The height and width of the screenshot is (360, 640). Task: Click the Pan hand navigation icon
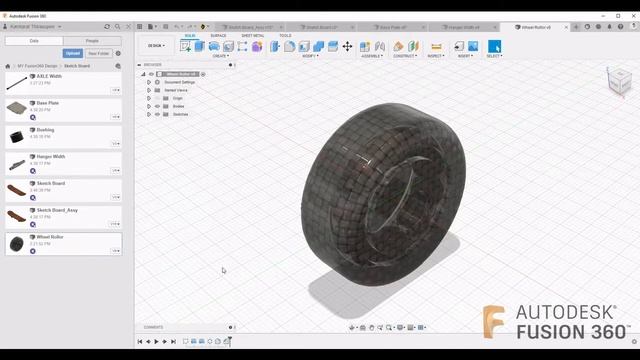[x=371, y=327]
